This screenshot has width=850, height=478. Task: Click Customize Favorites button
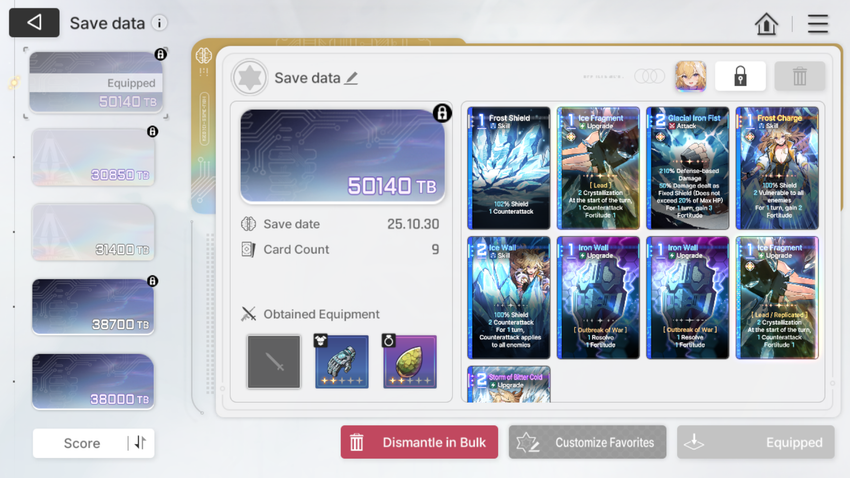pos(587,442)
